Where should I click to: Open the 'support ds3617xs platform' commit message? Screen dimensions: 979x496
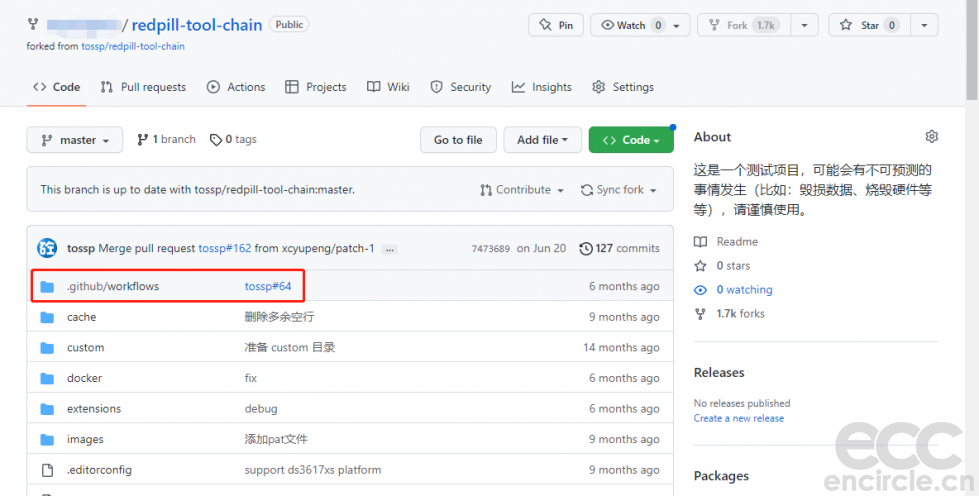tap(313, 470)
